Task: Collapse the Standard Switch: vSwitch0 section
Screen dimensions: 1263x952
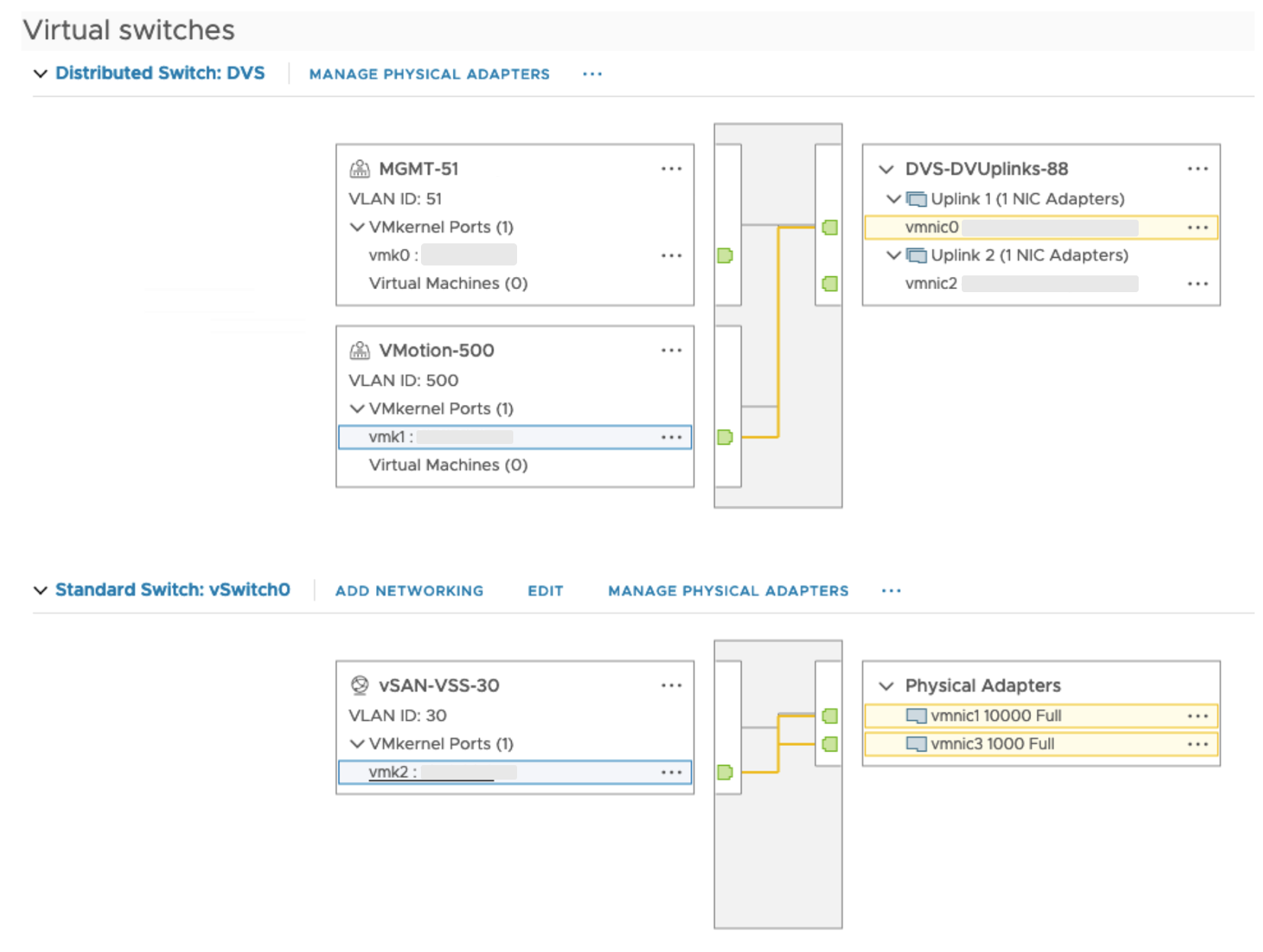Action: (x=40, y=590)
